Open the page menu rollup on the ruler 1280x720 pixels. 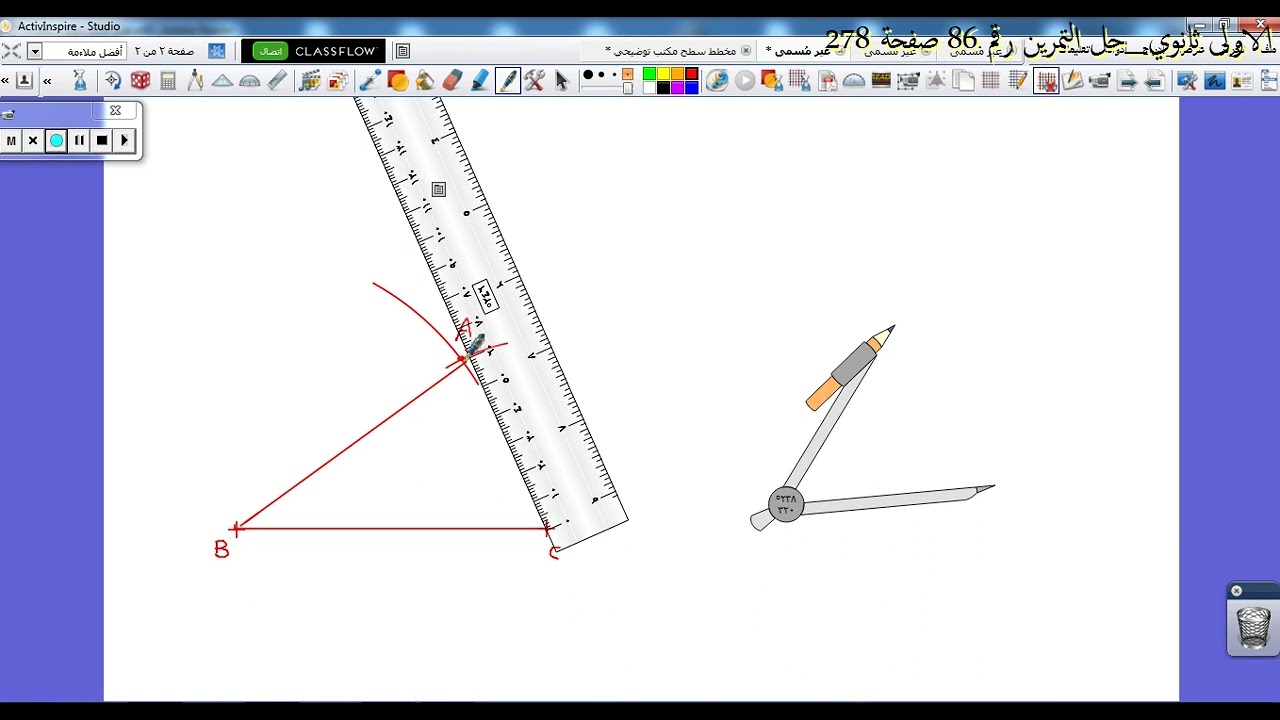click(438, 189)
